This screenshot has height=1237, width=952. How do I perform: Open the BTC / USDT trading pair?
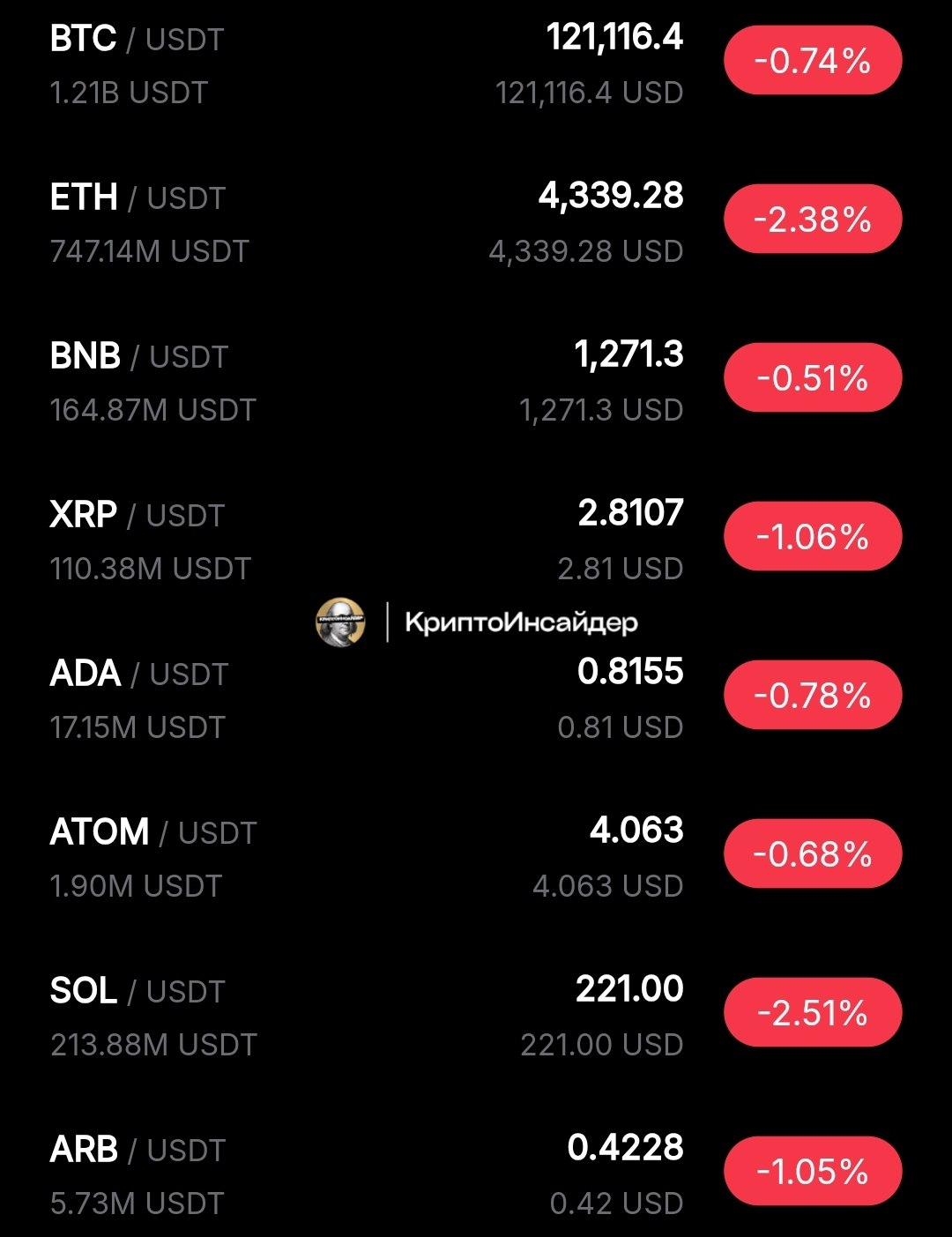click(x=138, y=40)
